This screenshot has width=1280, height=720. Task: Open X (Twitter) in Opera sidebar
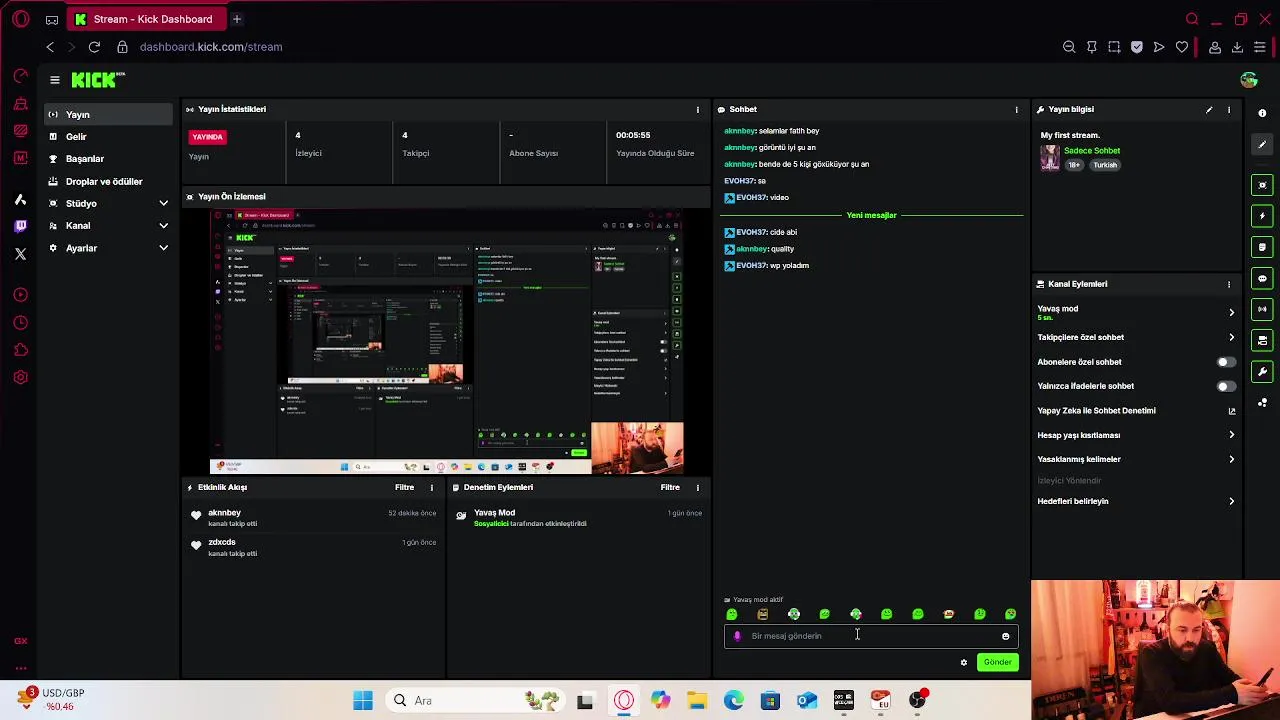point(20,254)
